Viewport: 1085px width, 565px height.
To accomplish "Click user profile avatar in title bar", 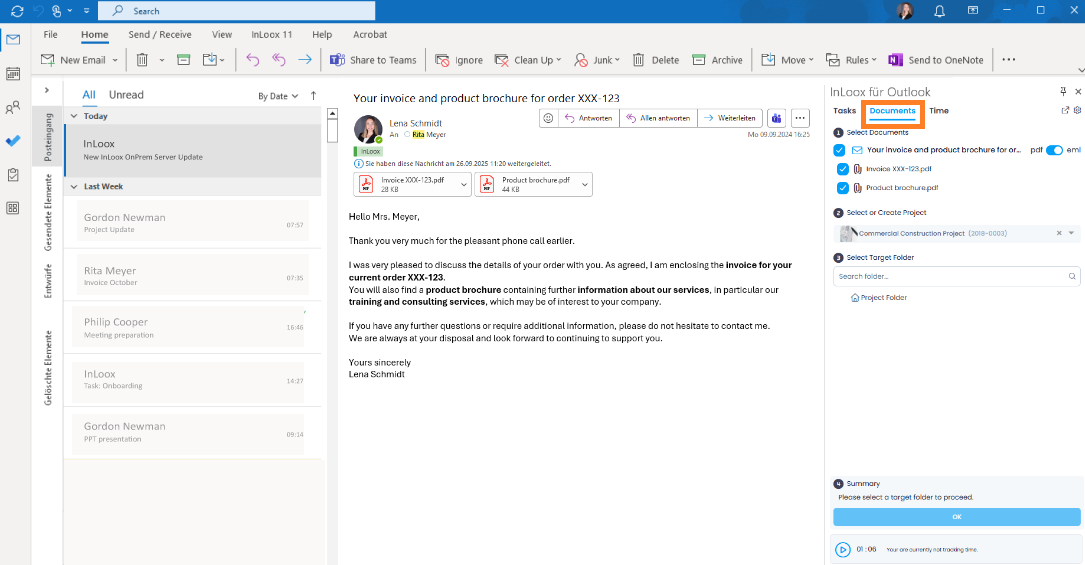I will (x=904, y=10).
